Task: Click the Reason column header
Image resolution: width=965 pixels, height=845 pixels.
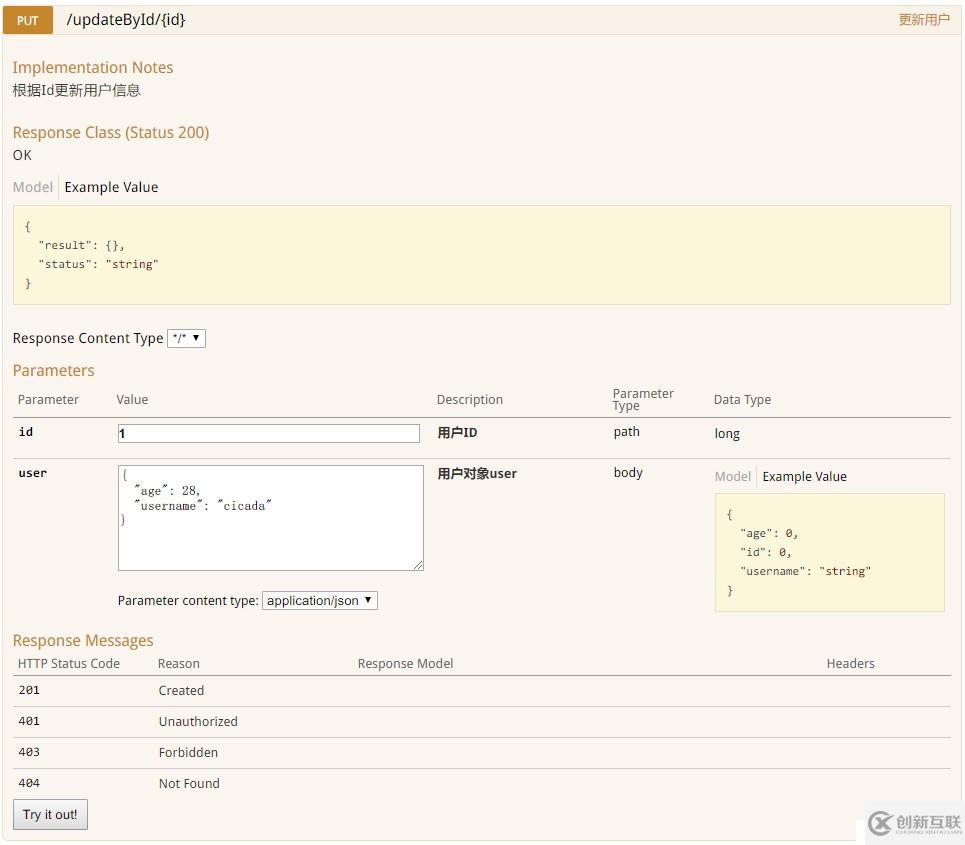Action: coord(178,663)
